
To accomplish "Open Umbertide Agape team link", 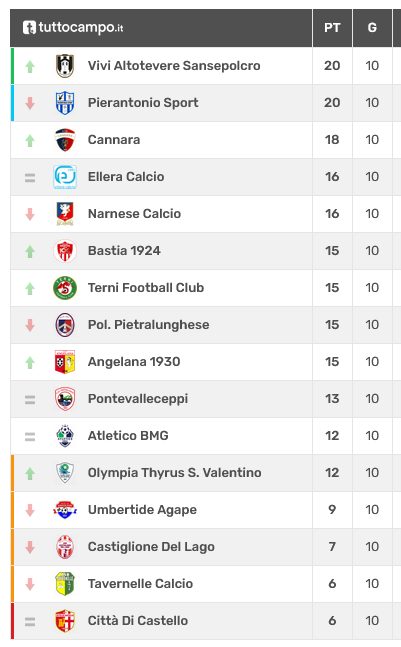I will pos(142,510).
